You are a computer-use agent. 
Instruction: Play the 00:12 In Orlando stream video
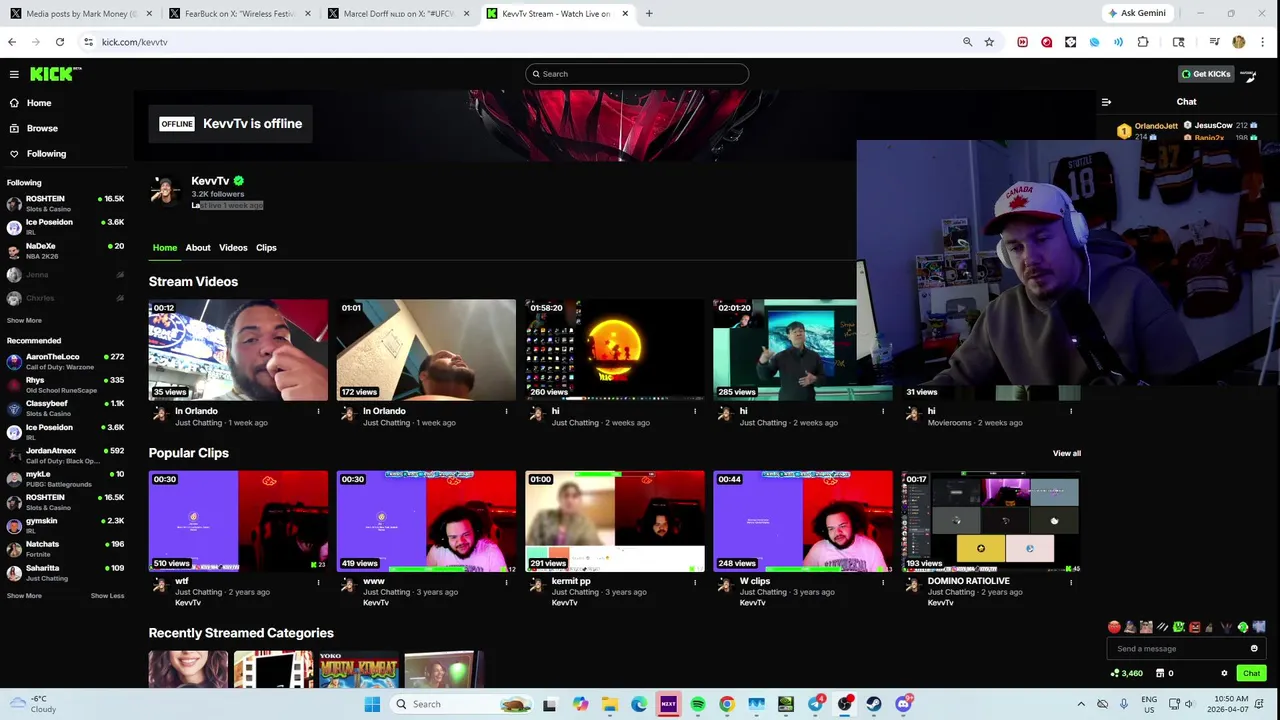(x=238, y=350)
